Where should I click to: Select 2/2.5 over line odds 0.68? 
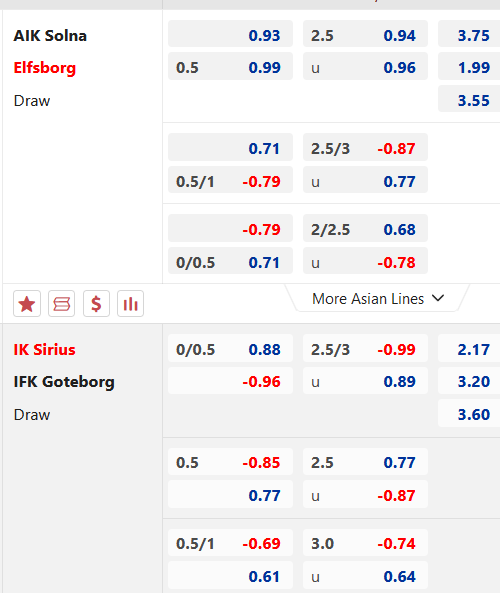(365, 230)
